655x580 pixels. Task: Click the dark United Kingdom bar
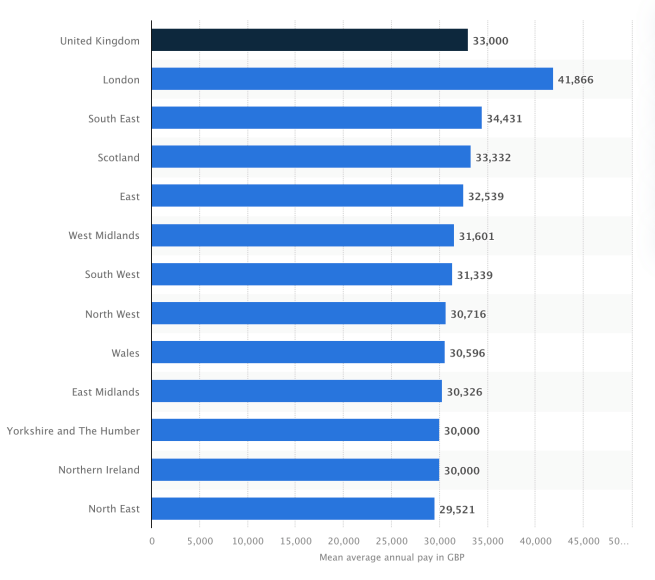pos(310,40)
